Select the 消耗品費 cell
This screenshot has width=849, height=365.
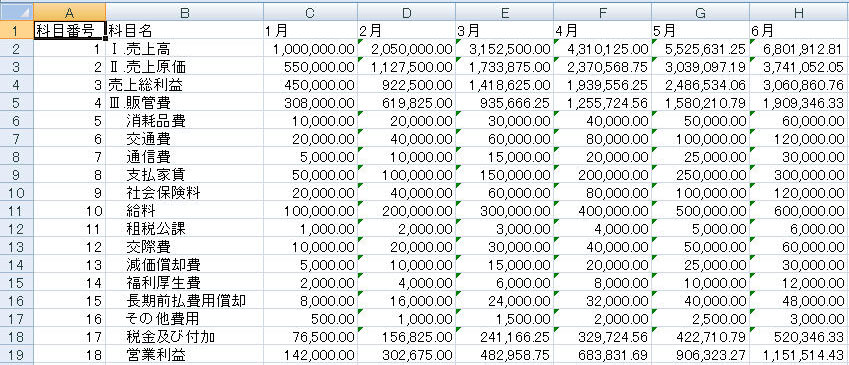185,121
